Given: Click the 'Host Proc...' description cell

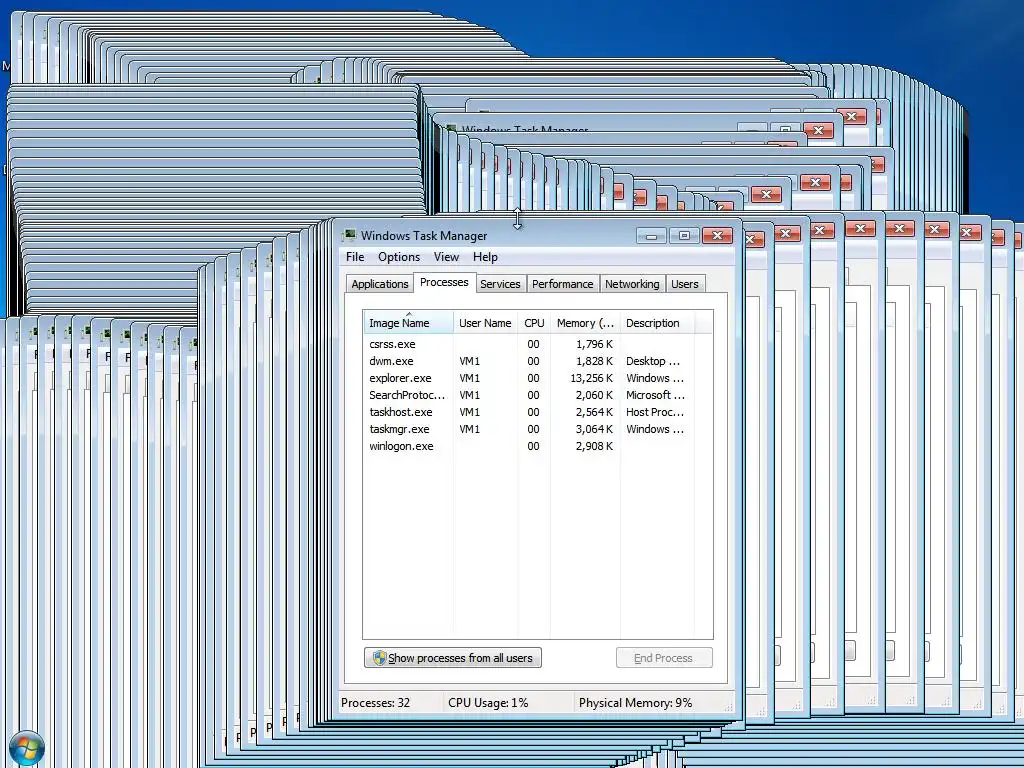Looking at the screenshot, I should click(x=655, y=412).
